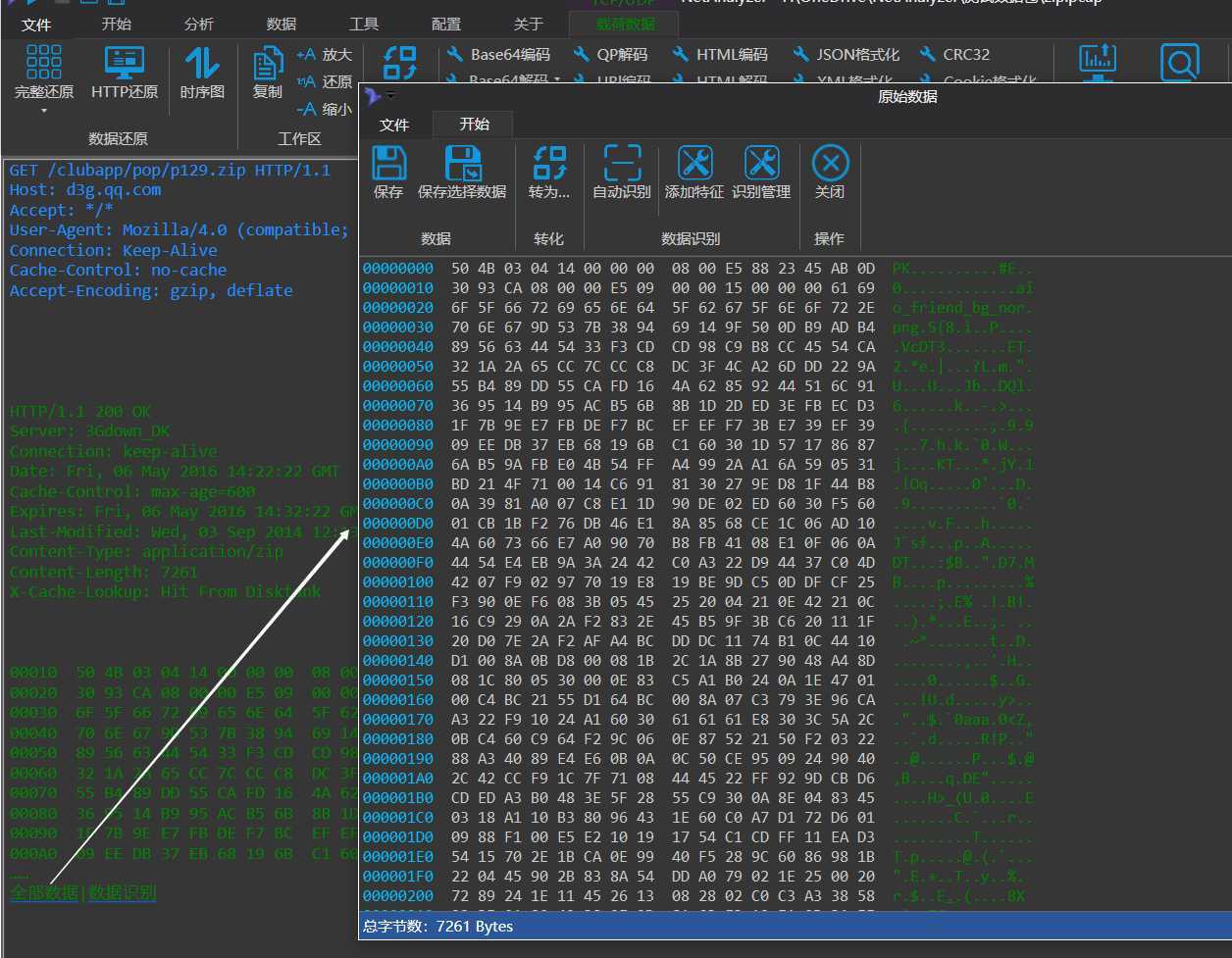Switch to the 分析 ribbon tab
This screenshot has width=1232, height=958.
click(x=199, y=24)
